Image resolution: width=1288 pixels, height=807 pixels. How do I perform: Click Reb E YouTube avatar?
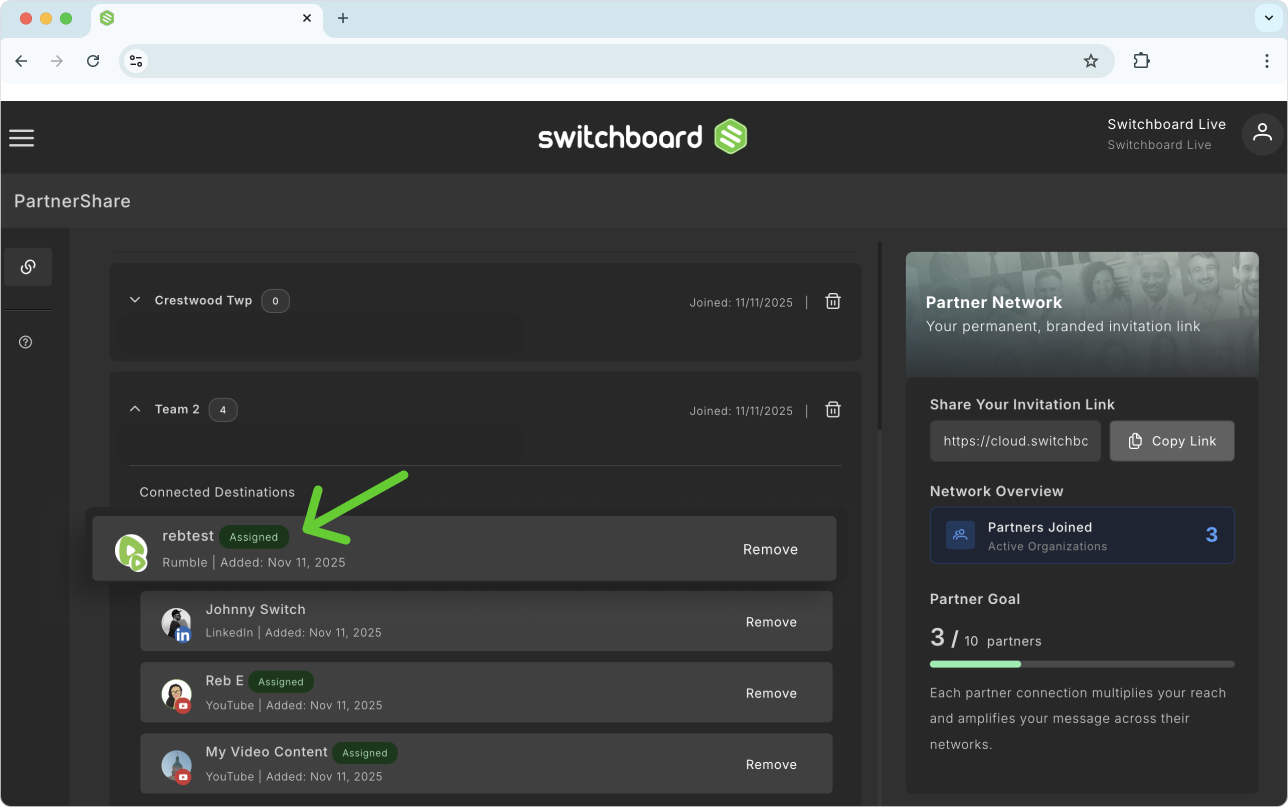[x=177, y=694]
